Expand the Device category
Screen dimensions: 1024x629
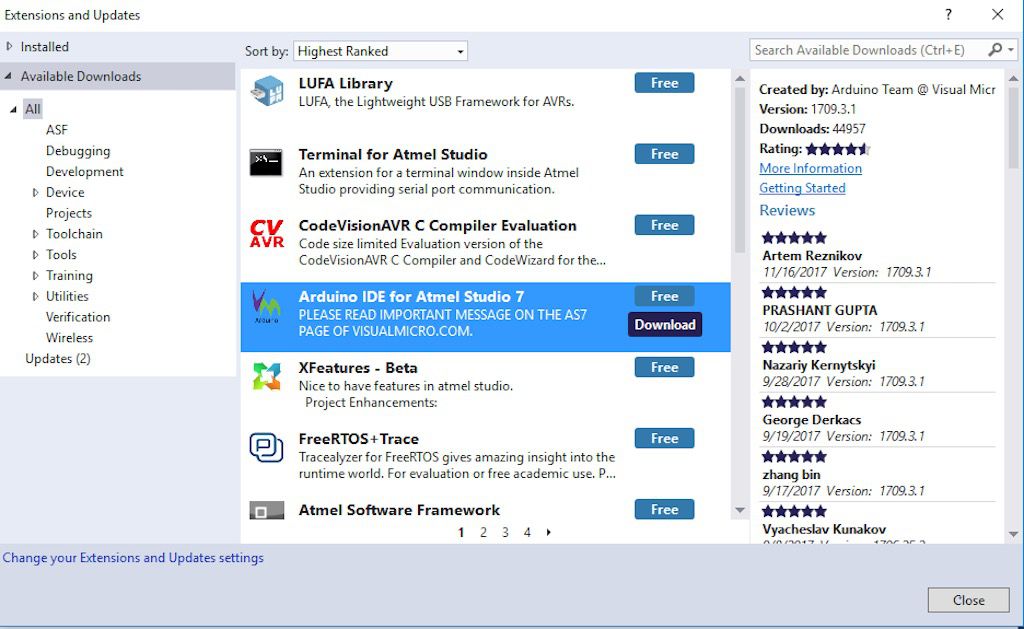(x=35, y=193)
